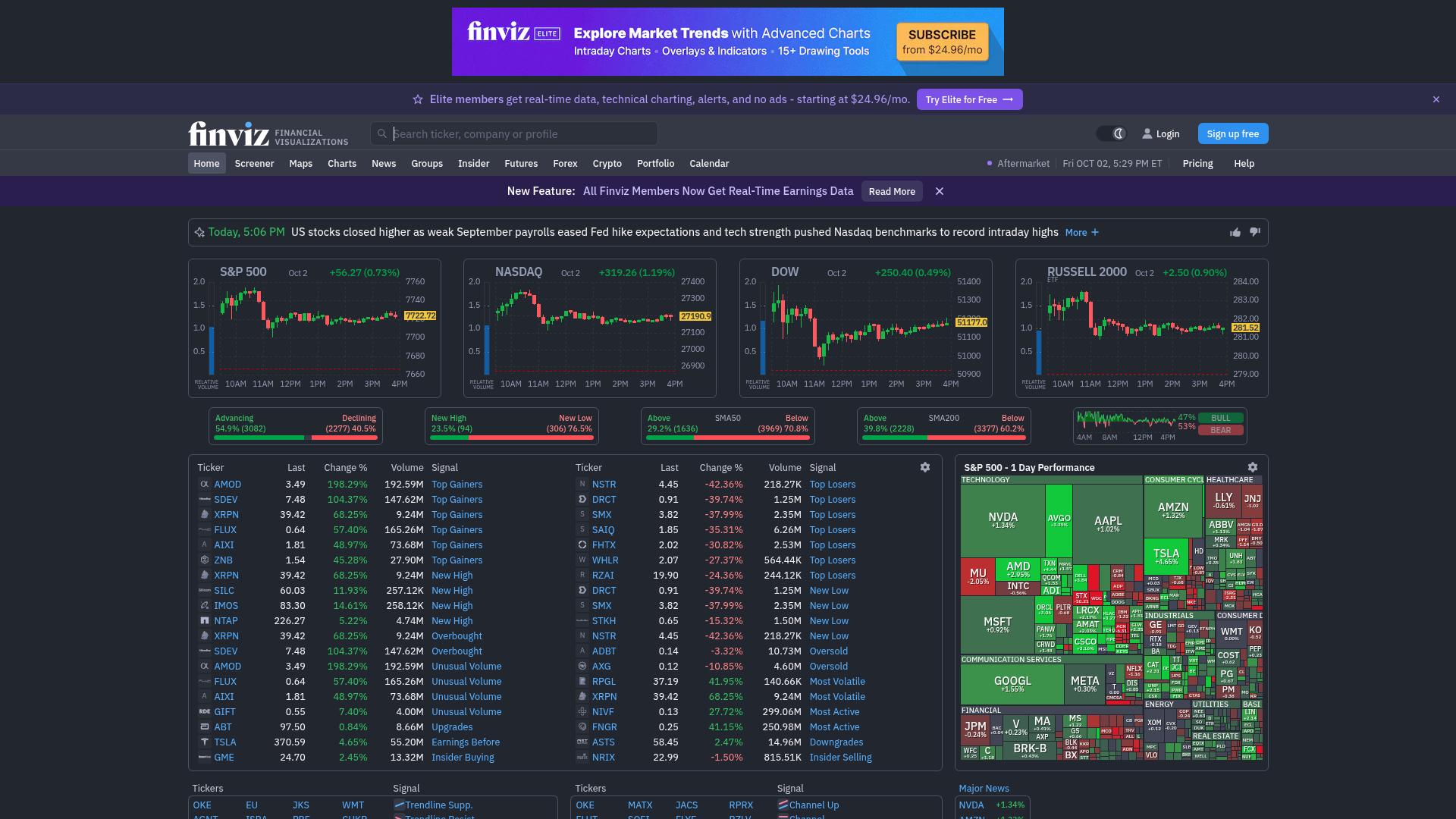
Task: Expand the headline with More plus
Action: coord(1082,232)
